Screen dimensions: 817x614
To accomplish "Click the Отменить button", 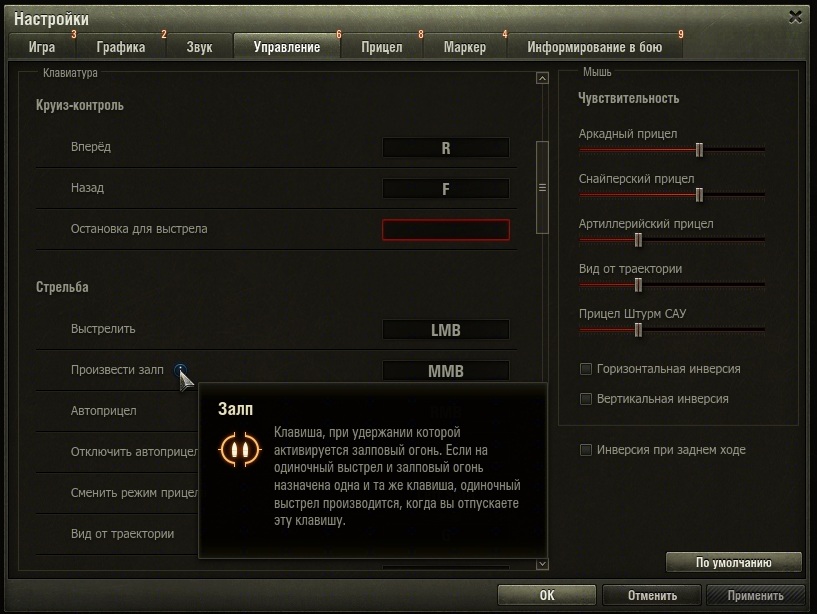I will (652, 595).
